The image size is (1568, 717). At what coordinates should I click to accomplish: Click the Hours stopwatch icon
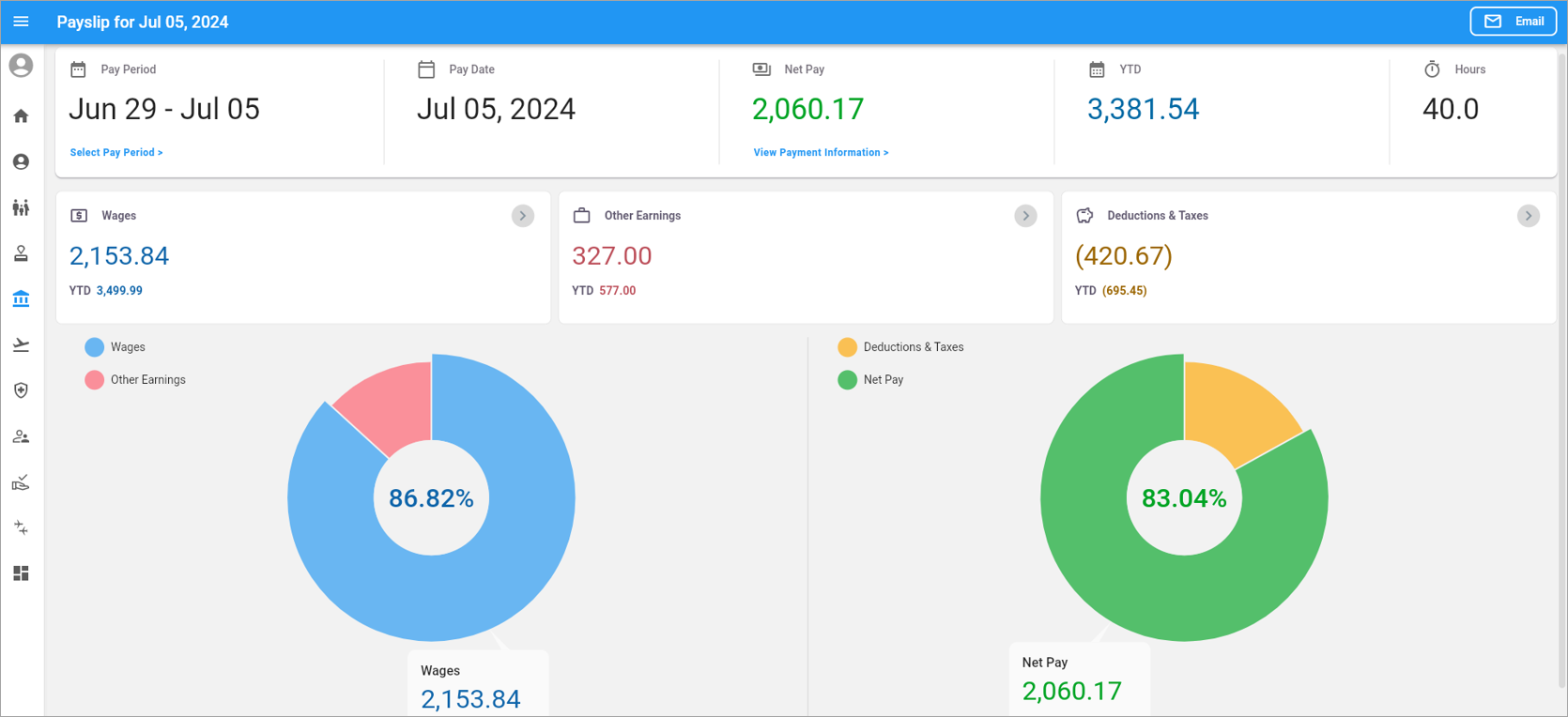pyautogui.click(x=1432, y=69)
